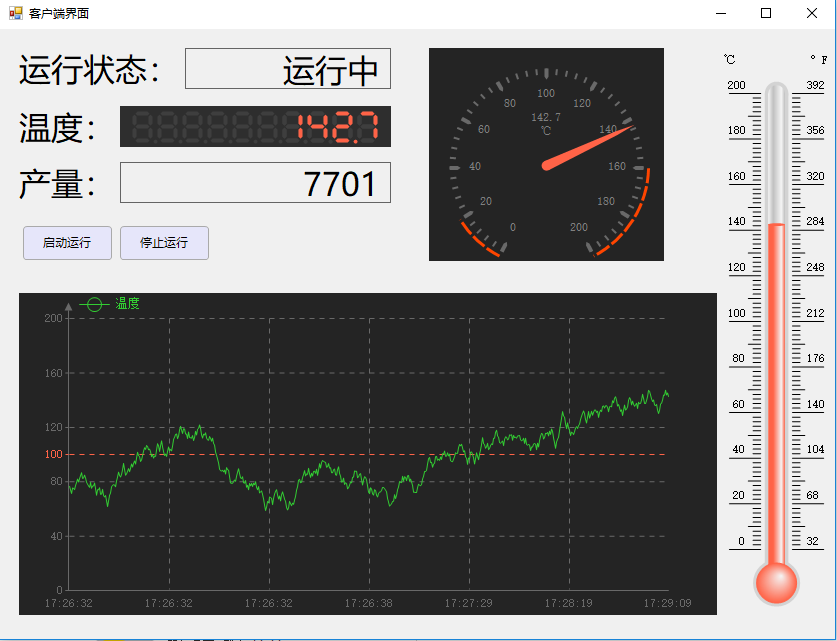This screenshot has height=641, width=837.
Task: Click the top of the thermometer mercury column
Action: coord(776,225)
